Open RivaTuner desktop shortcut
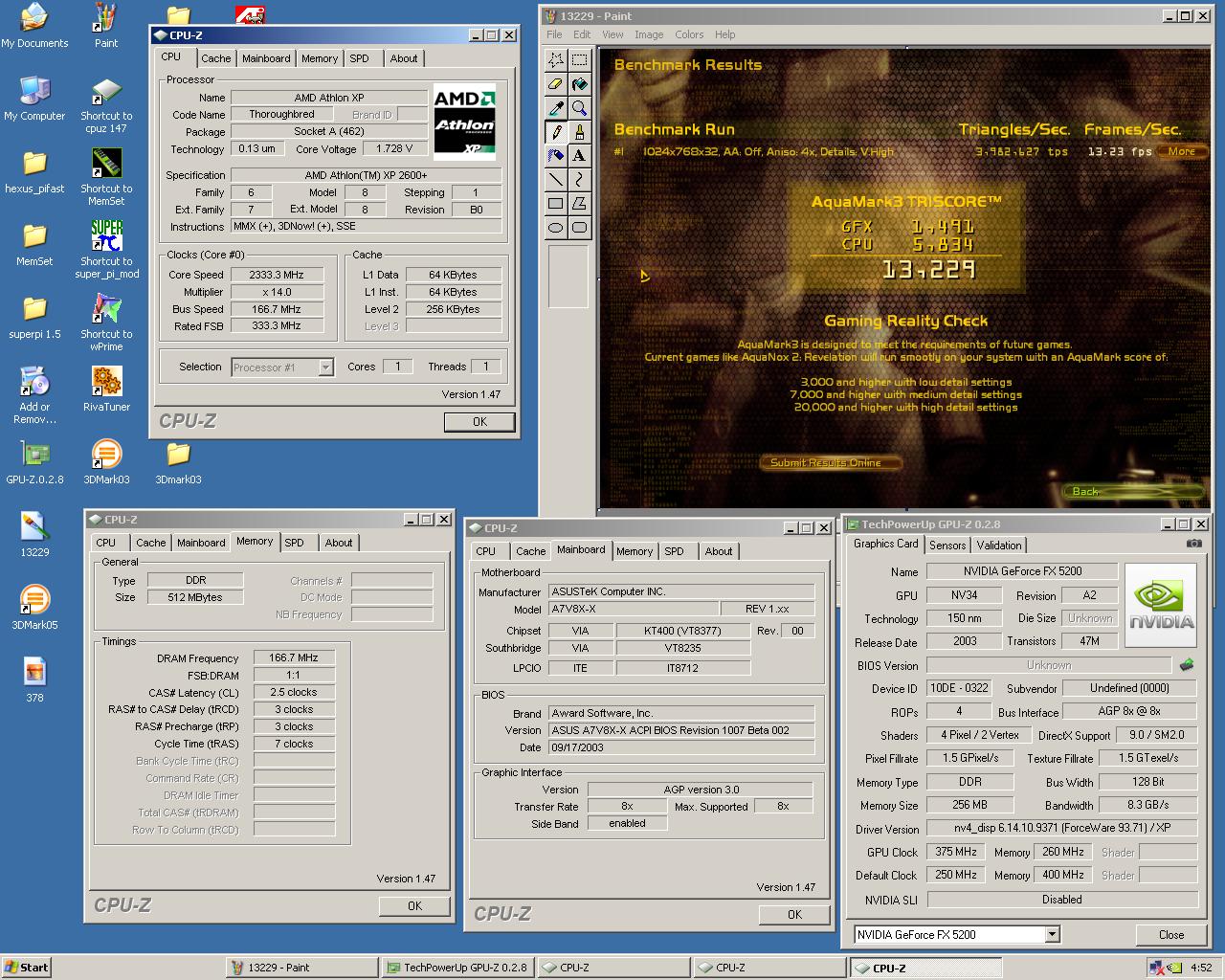The width and height of the screenshot is (1225, 980). (106, 389)
